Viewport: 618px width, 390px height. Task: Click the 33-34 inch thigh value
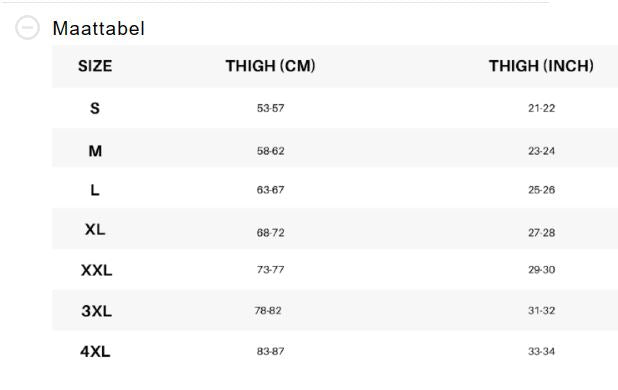pyautogui.click(x=542, y=351)
